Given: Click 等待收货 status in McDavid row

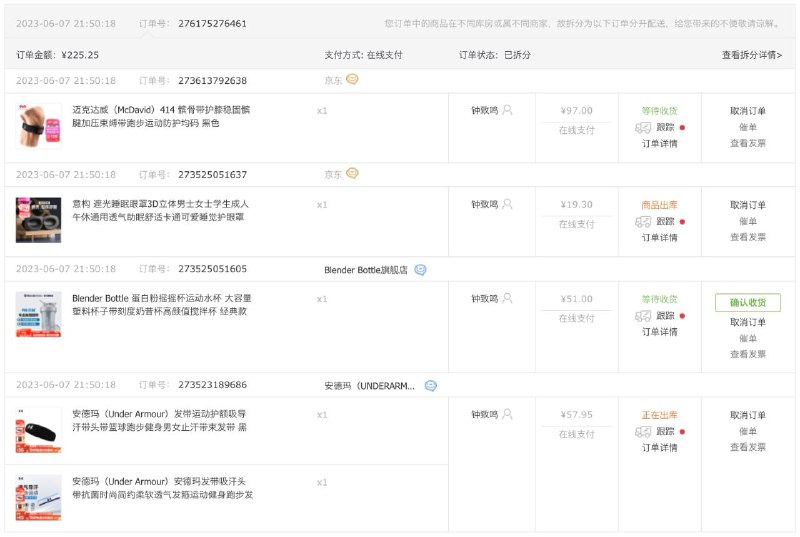Looking at the screenshot, I should pyautogui.click(x=659, y=111).
